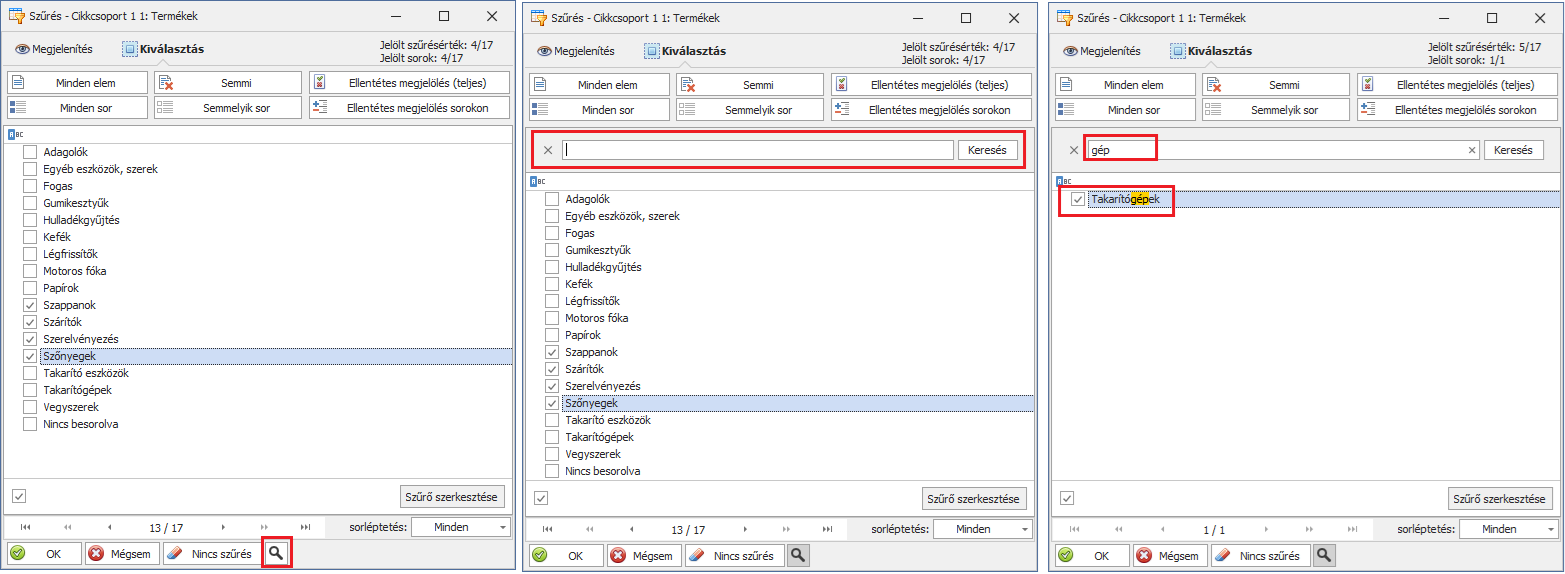1565x574 pixels.
Task: Uncheck Takarítógépek in the filtered "gép" results
Action: click(1077, 200)
